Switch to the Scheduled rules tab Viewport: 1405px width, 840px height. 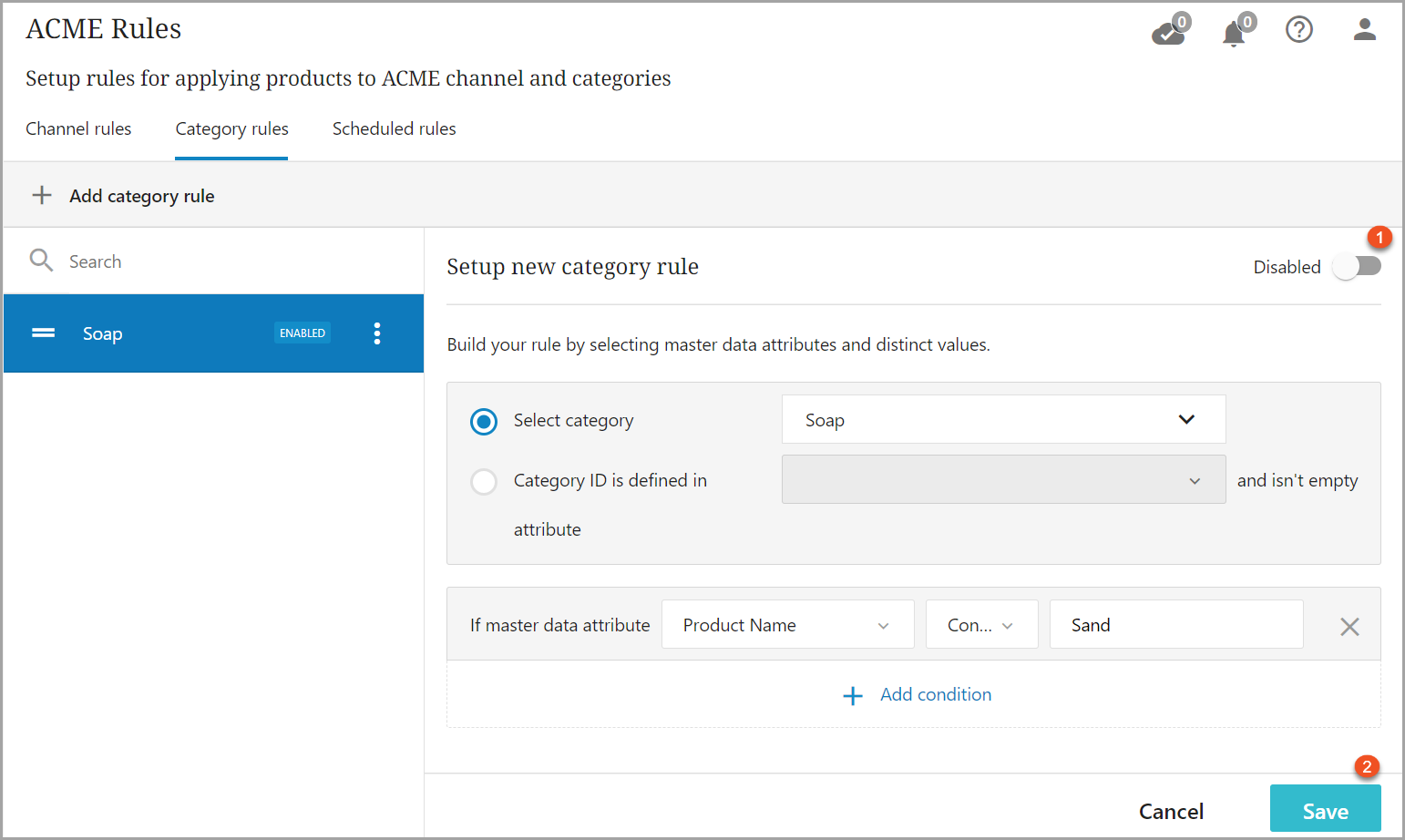point(394,129)
